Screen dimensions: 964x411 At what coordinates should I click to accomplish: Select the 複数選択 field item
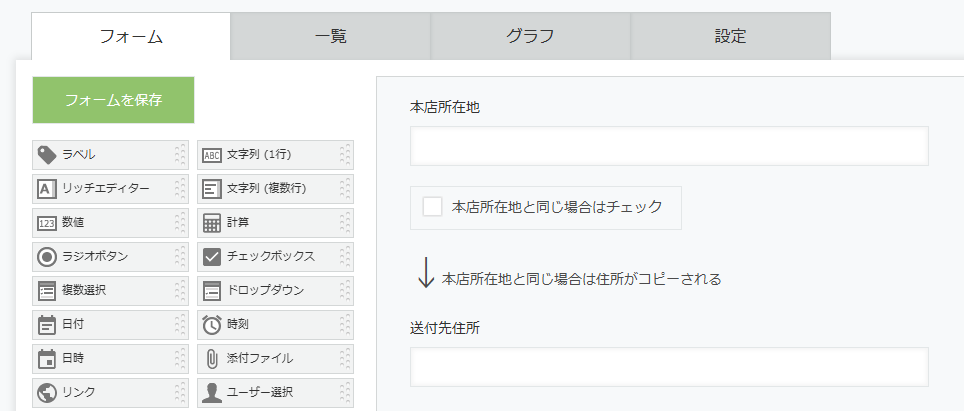coord(111,291)
